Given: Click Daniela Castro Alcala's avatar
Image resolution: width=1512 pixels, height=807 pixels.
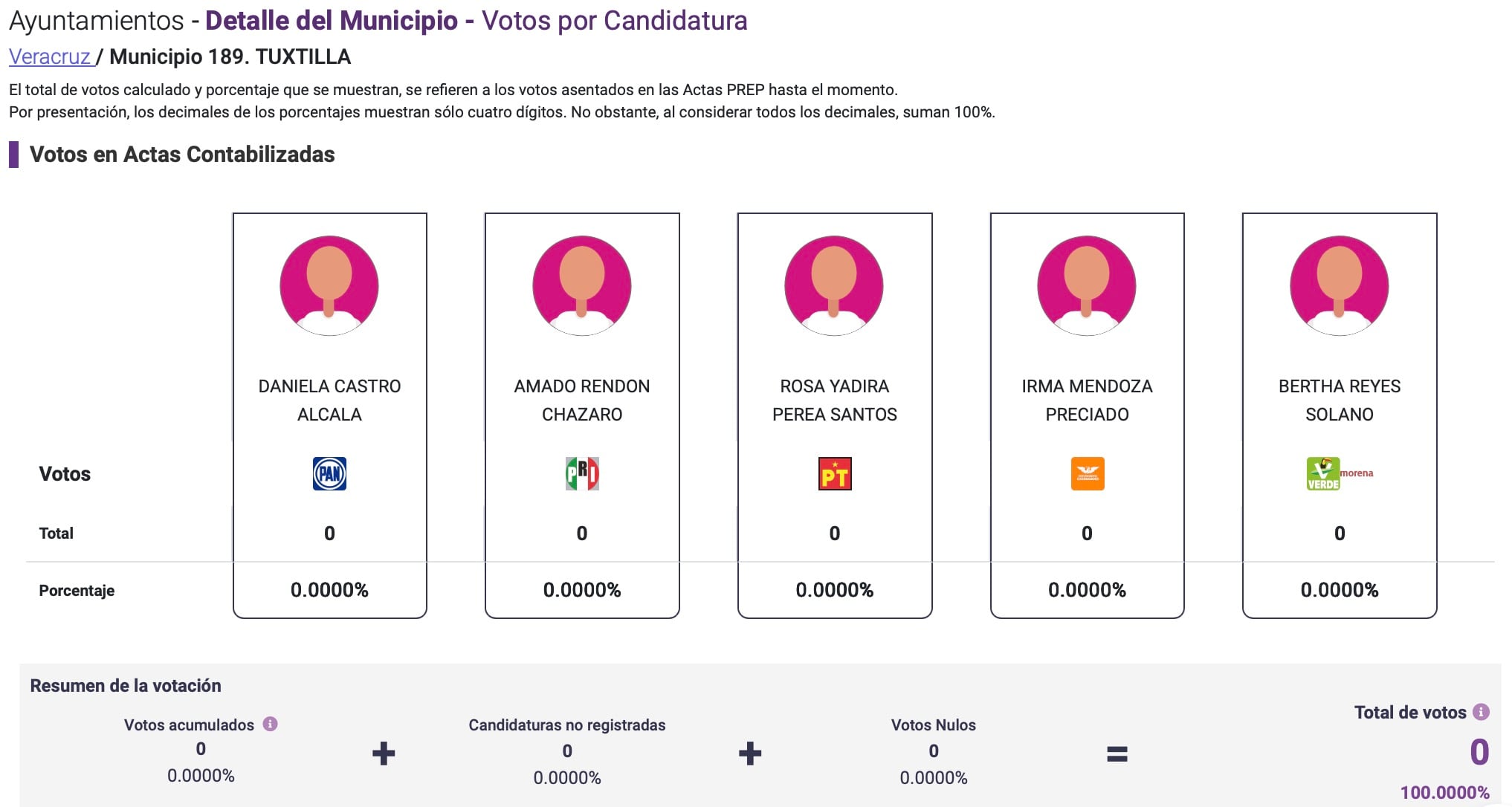Looking at the screenshot, I should click(329, 286).
